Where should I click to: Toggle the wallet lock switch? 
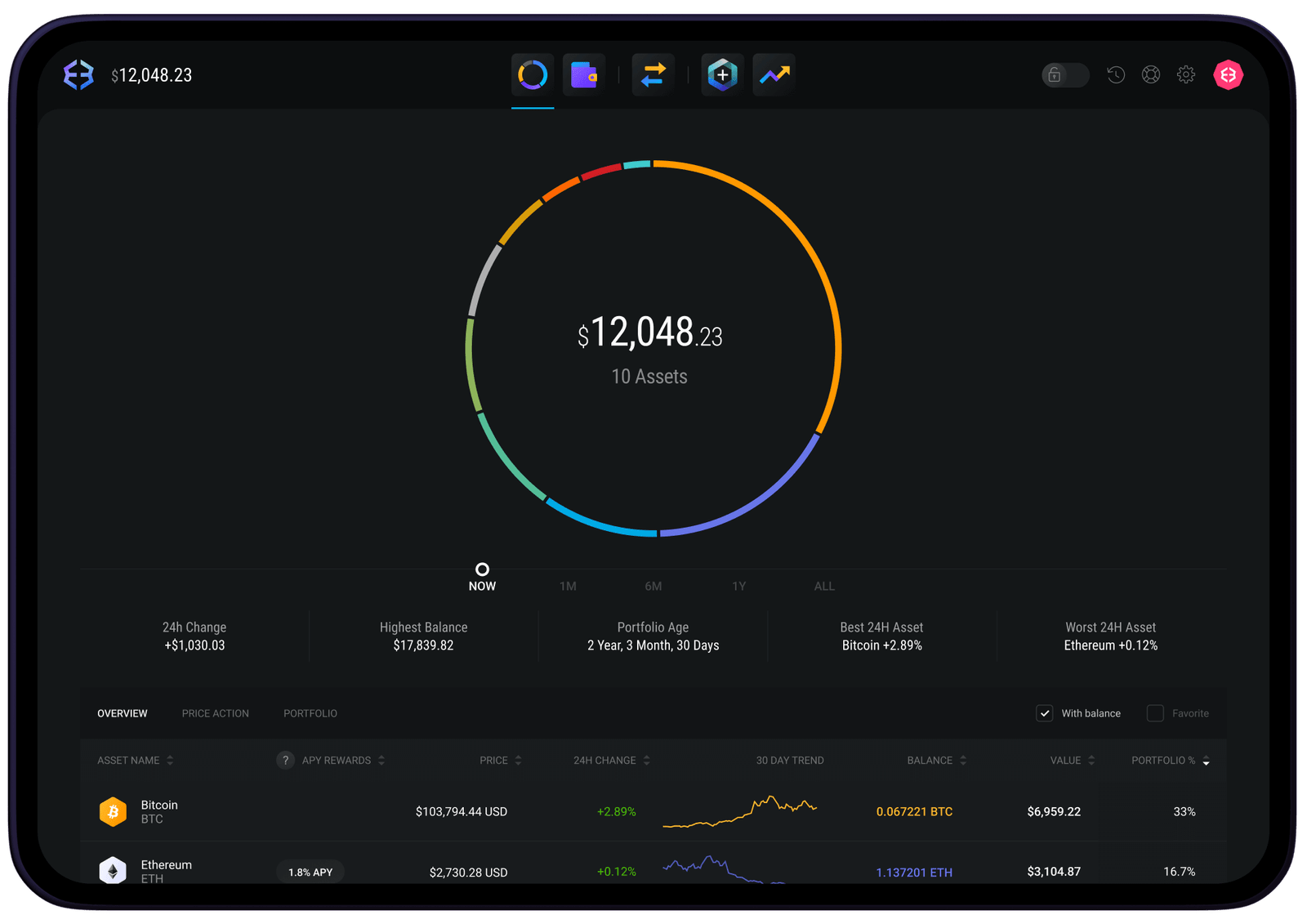pos(1064,75)
